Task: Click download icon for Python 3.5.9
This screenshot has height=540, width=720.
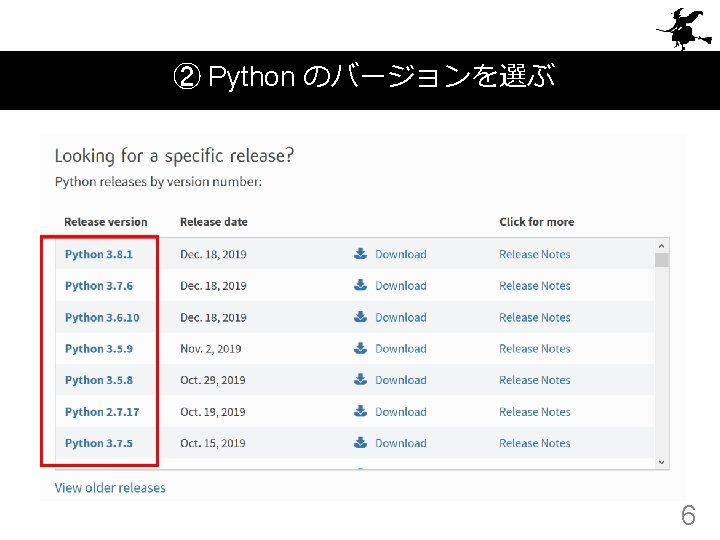Action: click(361, 349)
